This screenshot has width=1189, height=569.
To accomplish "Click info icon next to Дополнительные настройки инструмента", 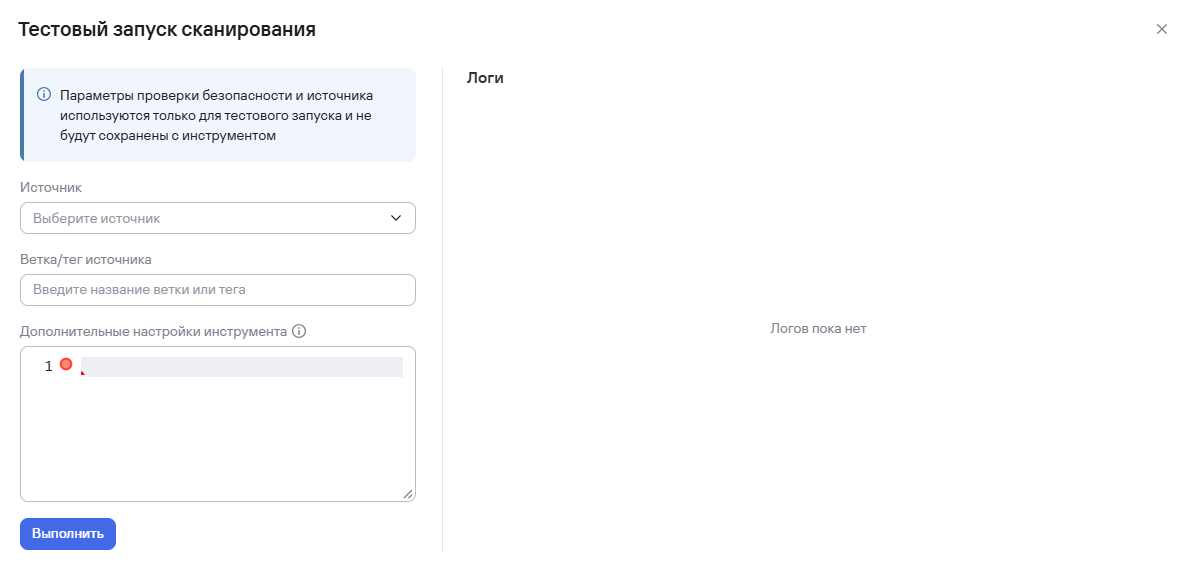I will coord(299,332).
